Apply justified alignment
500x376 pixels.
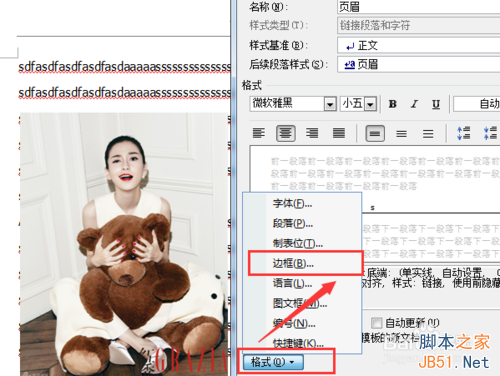pyautogui.click(x=339, y=133)
